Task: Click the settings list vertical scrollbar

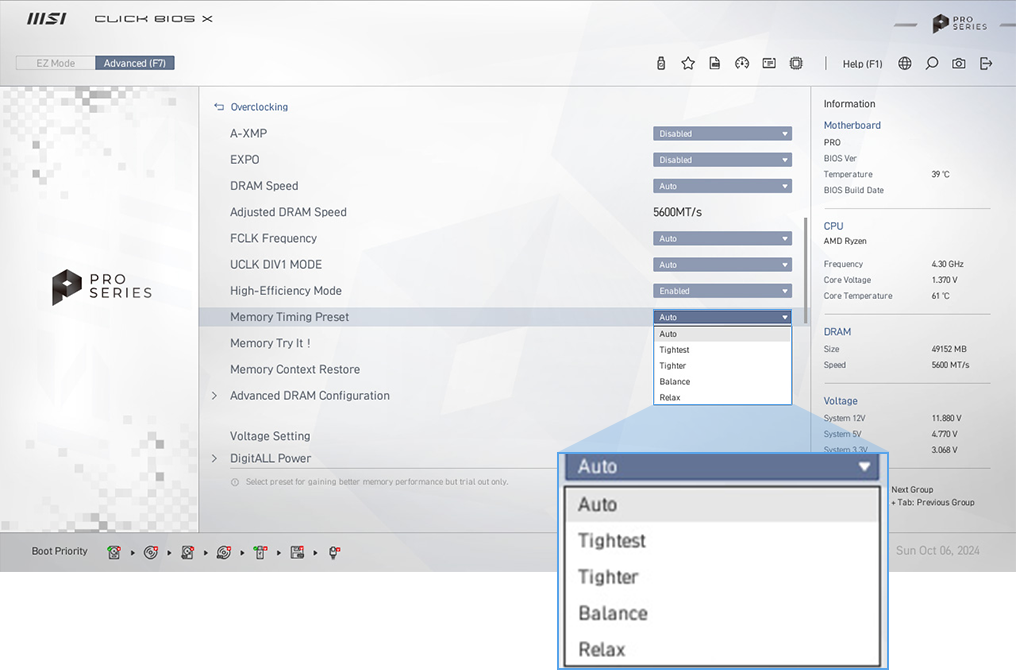Action: click(804, 260)
